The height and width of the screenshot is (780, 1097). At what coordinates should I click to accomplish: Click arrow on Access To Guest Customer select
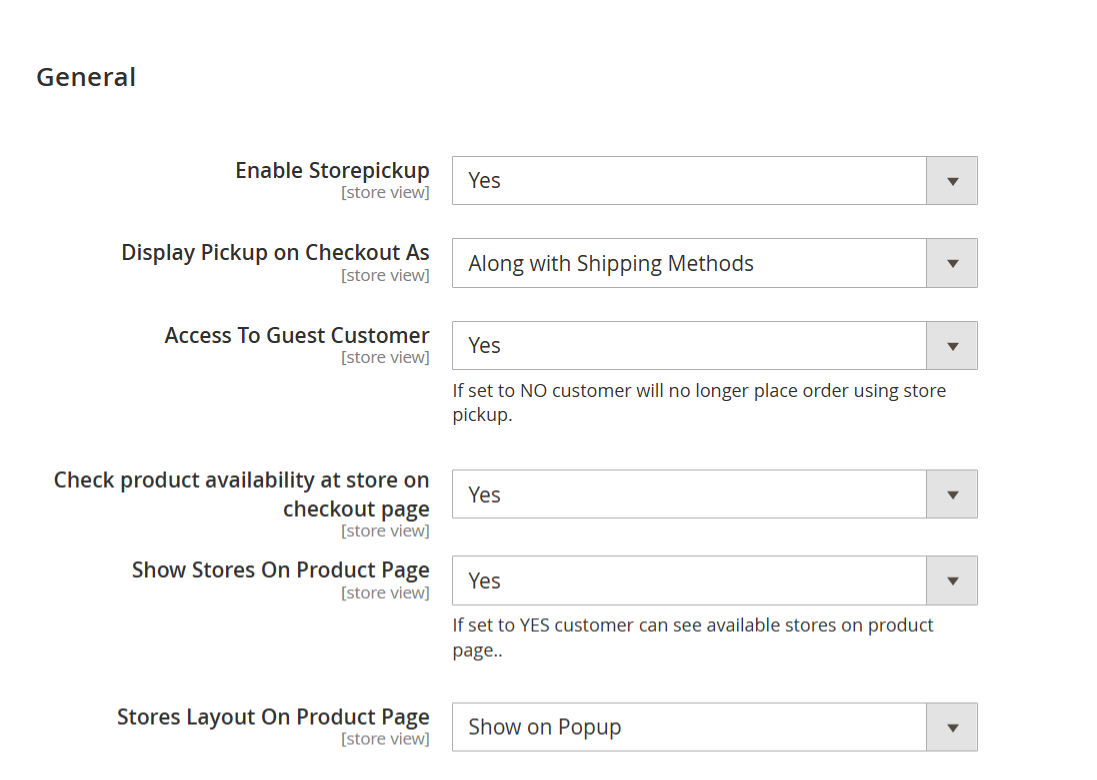951,346
